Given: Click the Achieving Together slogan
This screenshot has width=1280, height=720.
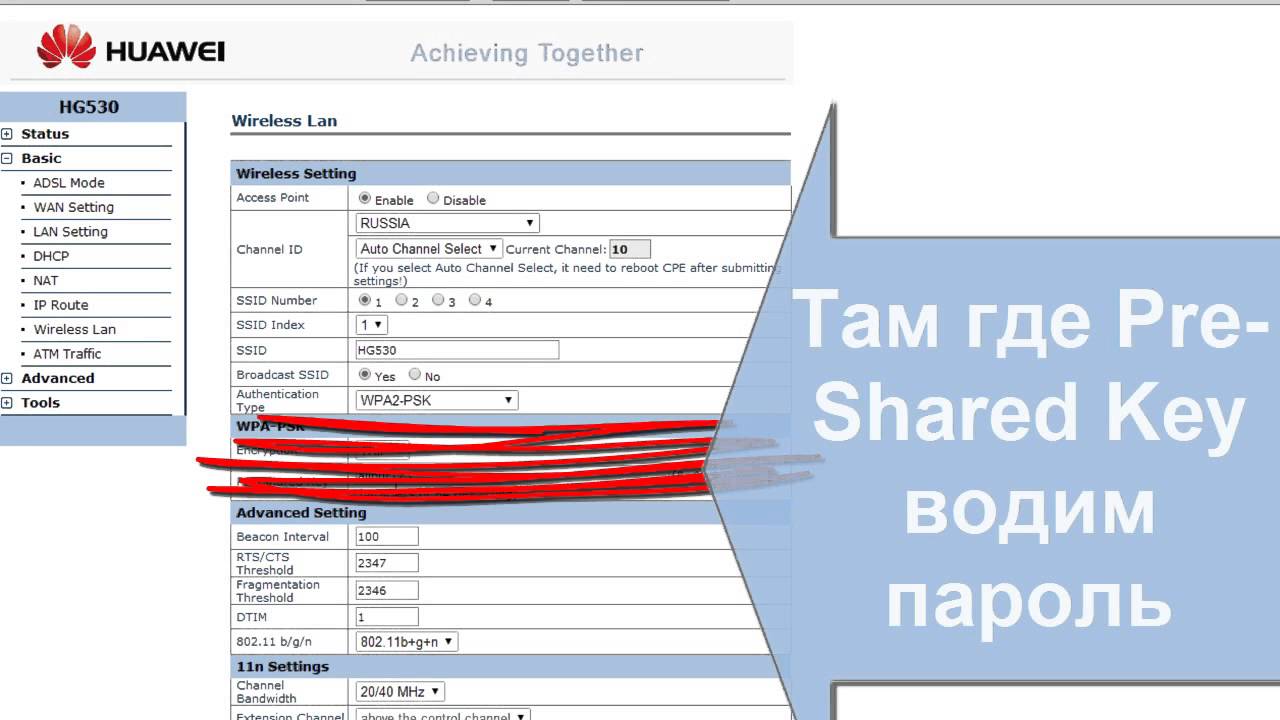Looking at the screenshot, I should click(527, 53).
